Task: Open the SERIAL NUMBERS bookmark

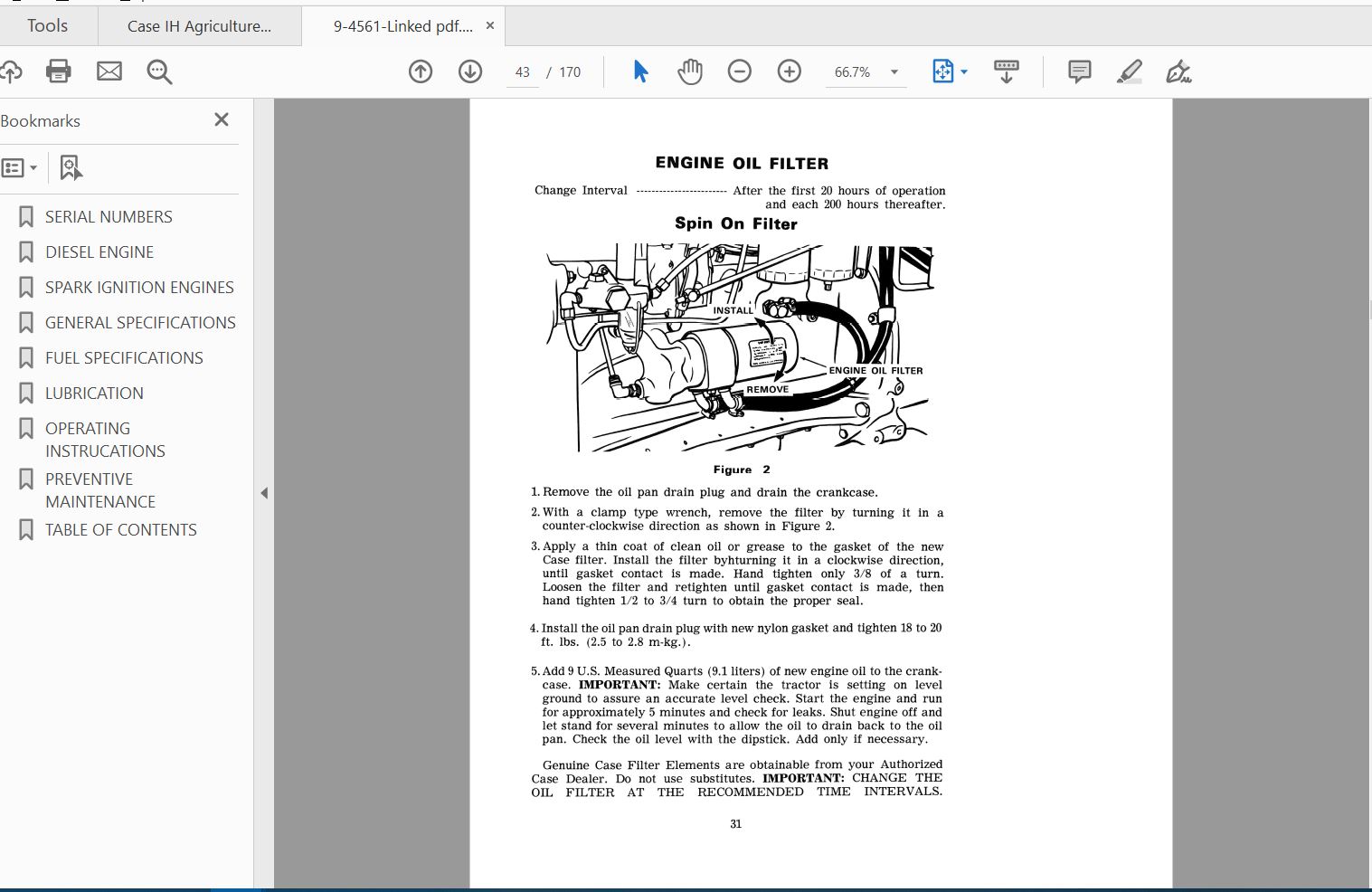Action: (109, 217)
